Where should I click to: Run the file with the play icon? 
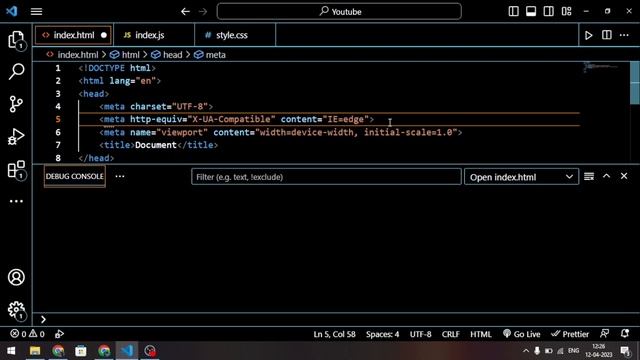[588, 36]
